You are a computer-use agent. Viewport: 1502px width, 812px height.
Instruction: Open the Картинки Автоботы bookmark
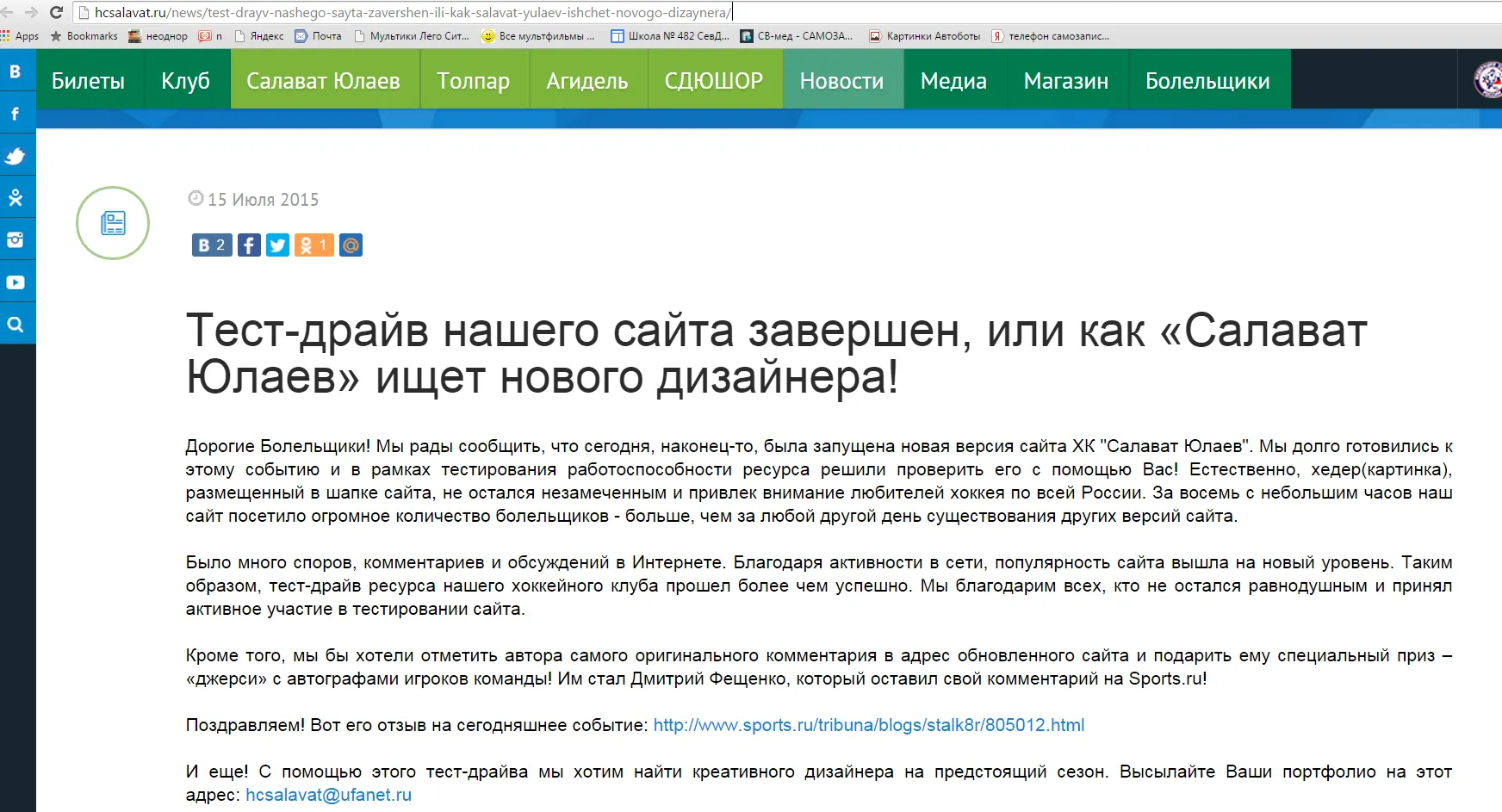(x=925, y=36)
